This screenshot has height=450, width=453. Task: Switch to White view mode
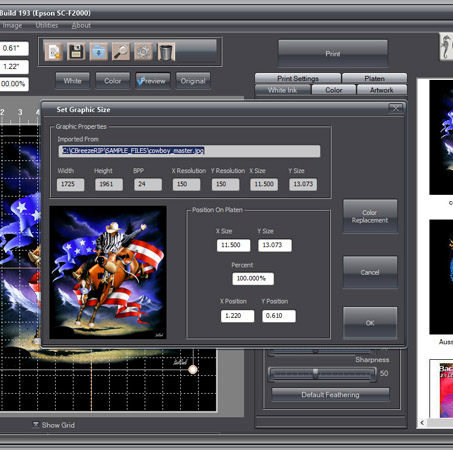click(x=73, y=81)
